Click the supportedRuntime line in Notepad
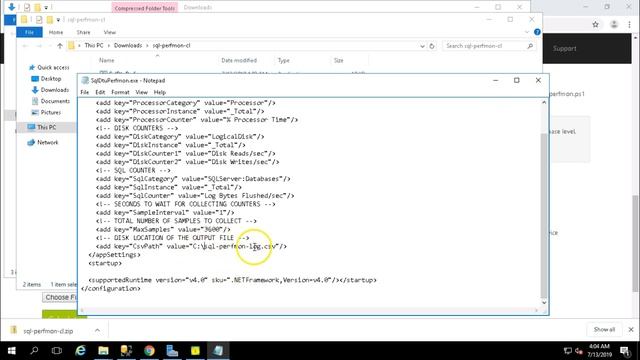The width and height of the screenshot is (640, 360). [233, 280]
